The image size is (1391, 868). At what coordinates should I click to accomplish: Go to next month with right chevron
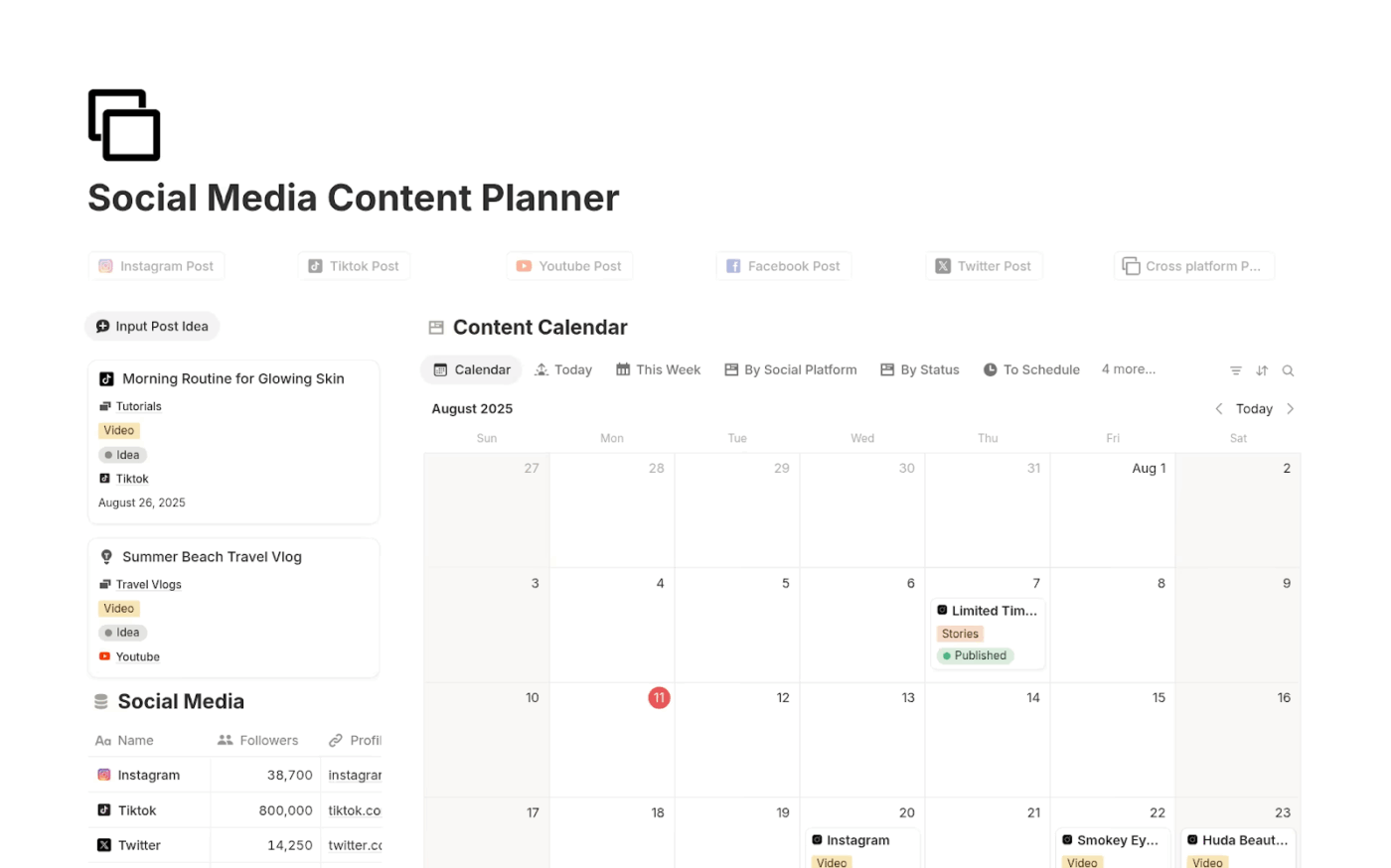click(1290, 408)
